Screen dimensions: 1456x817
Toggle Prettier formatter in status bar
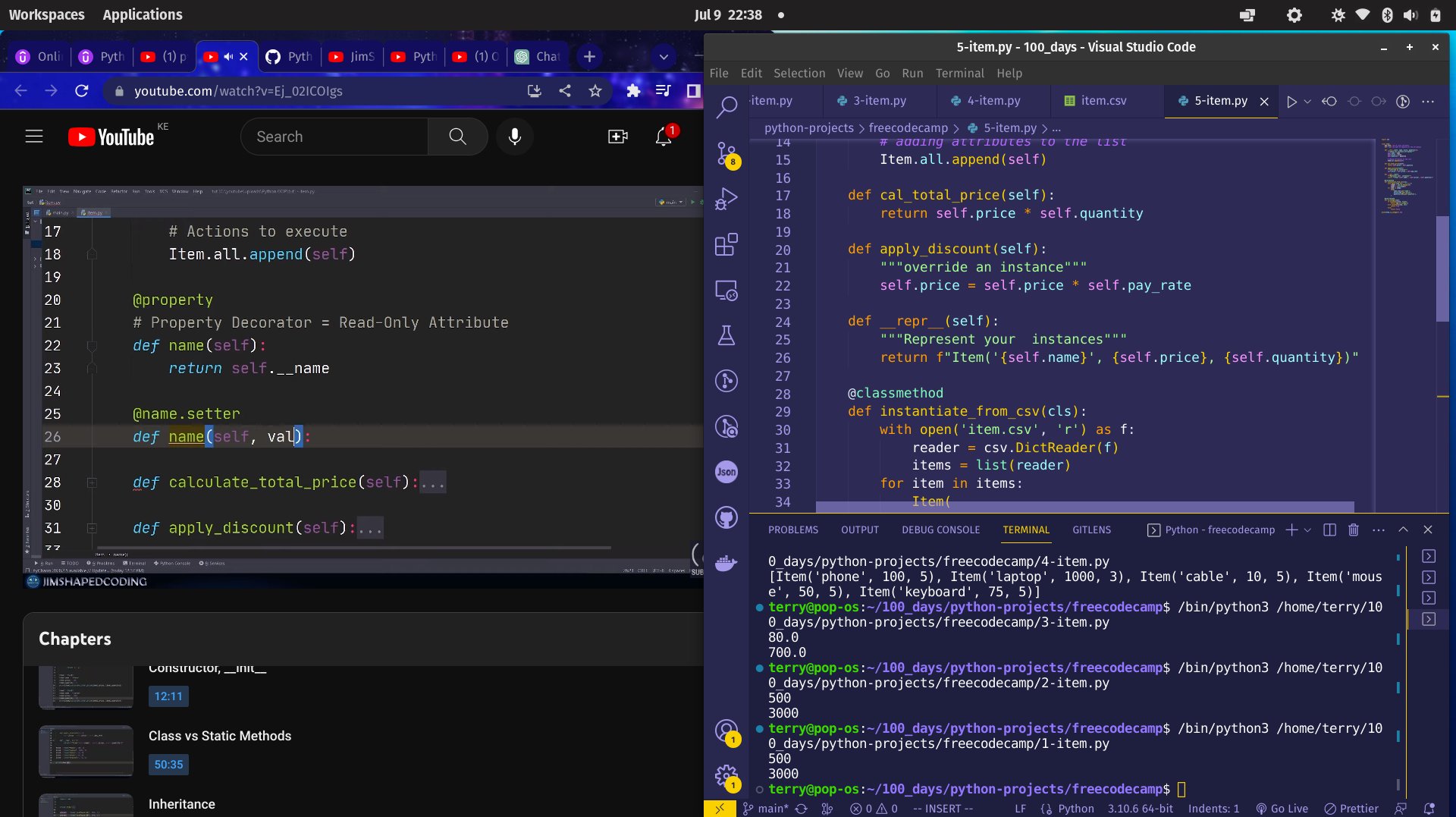[1351, 809]
